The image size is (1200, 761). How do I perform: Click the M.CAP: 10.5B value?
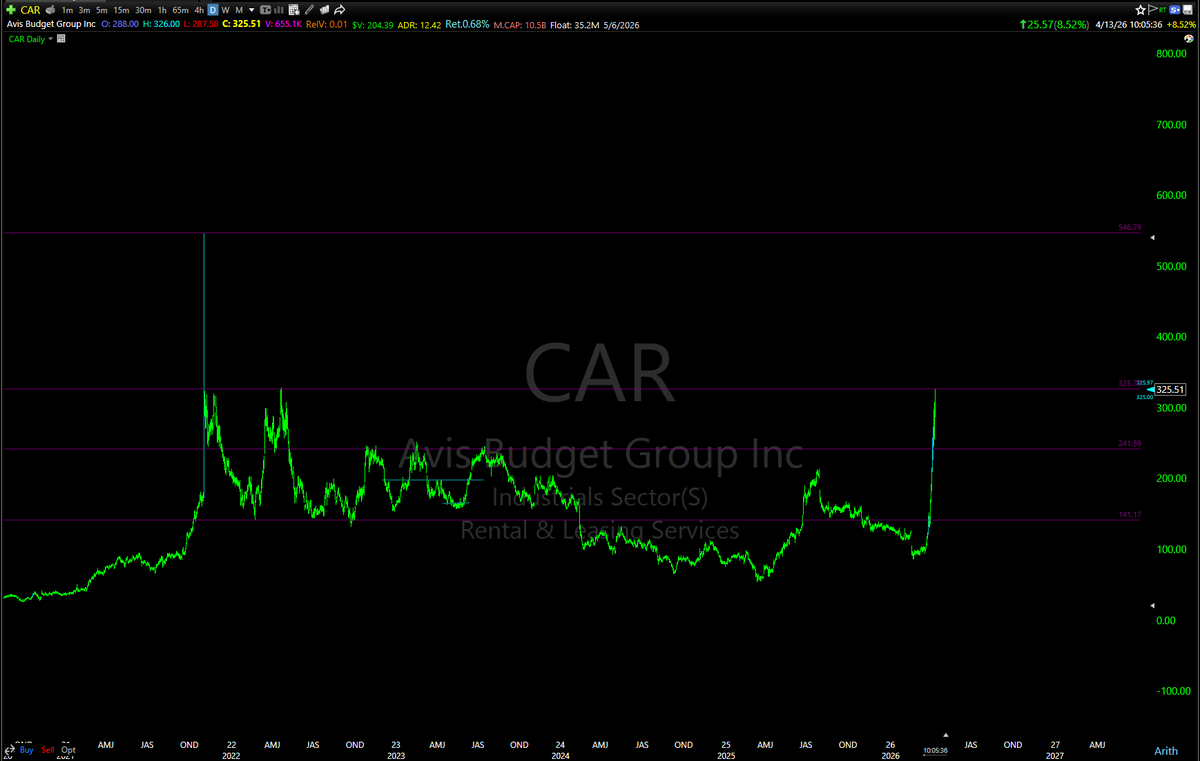[x=522, y=24]
